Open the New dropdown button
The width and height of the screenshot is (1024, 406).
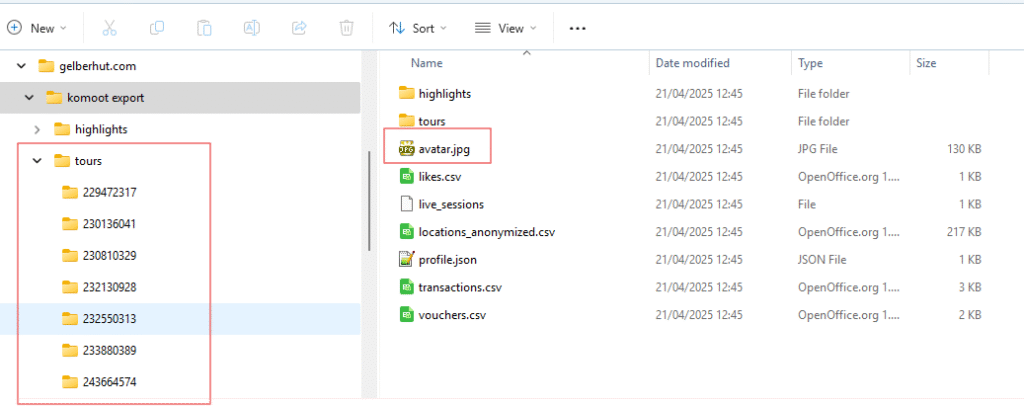[x=37, y=28]
